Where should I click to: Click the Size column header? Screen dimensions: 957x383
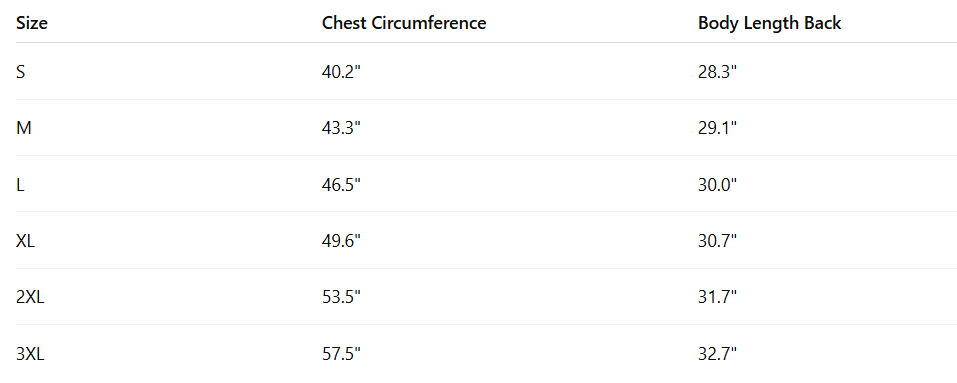coord(32,23)
